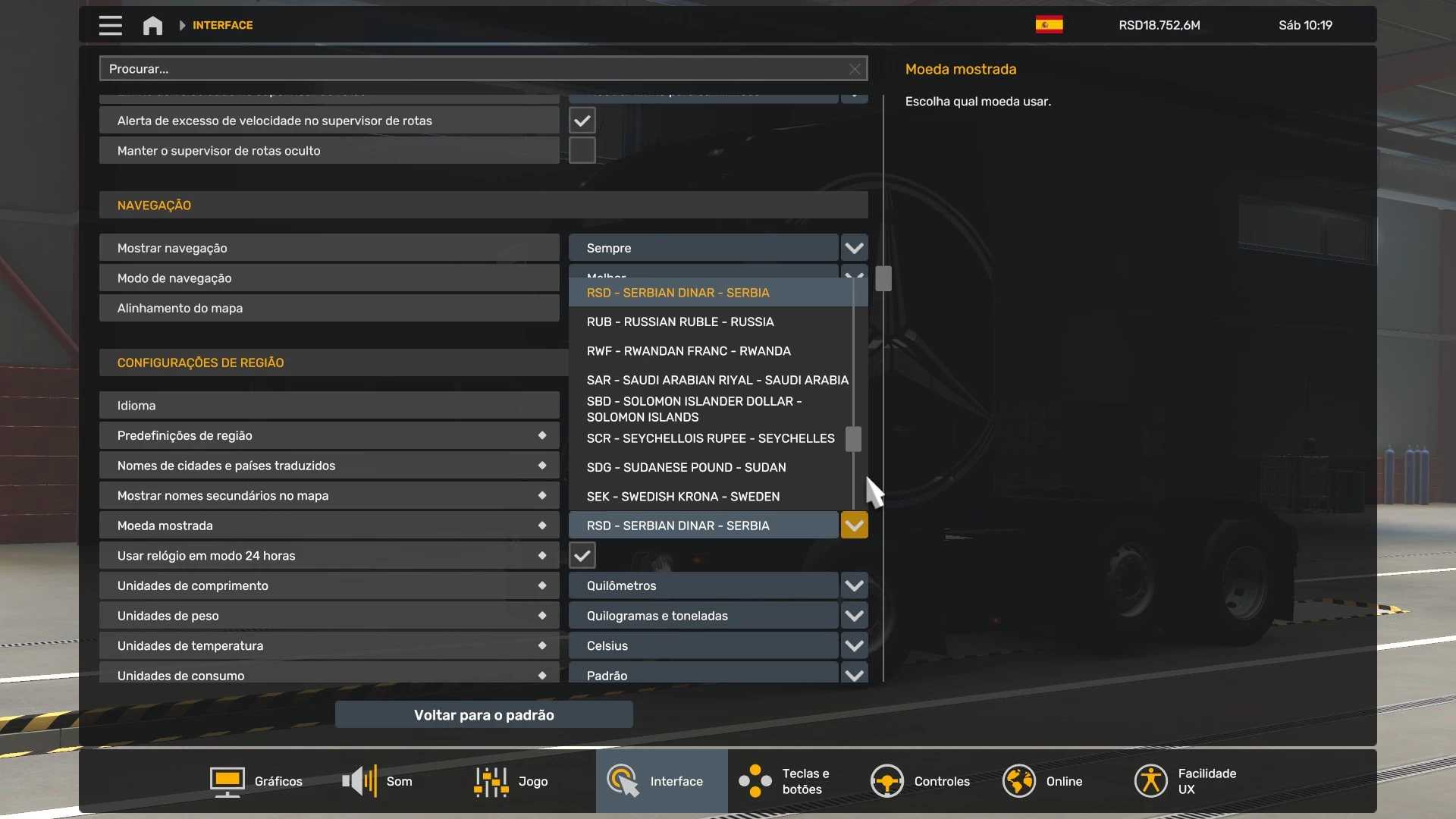Open Teclas e botões settings
Image resolution: width=1456 pixels, height=819 pixels.
click(x=786, y=781)
